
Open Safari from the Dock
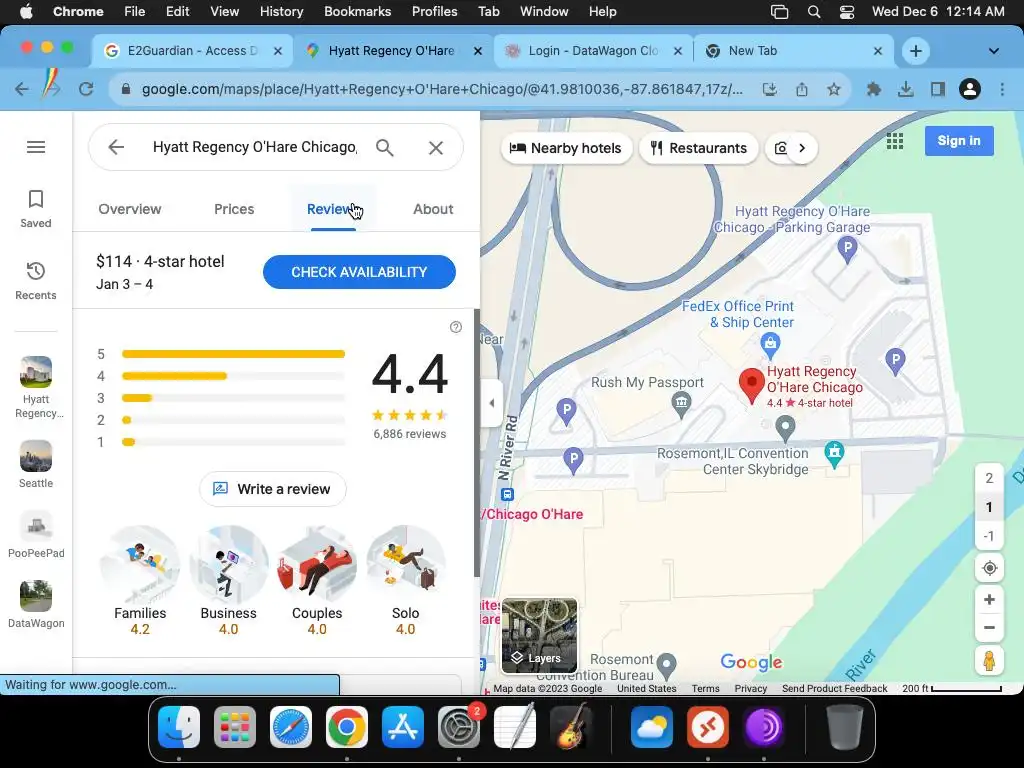pos(291,727)
